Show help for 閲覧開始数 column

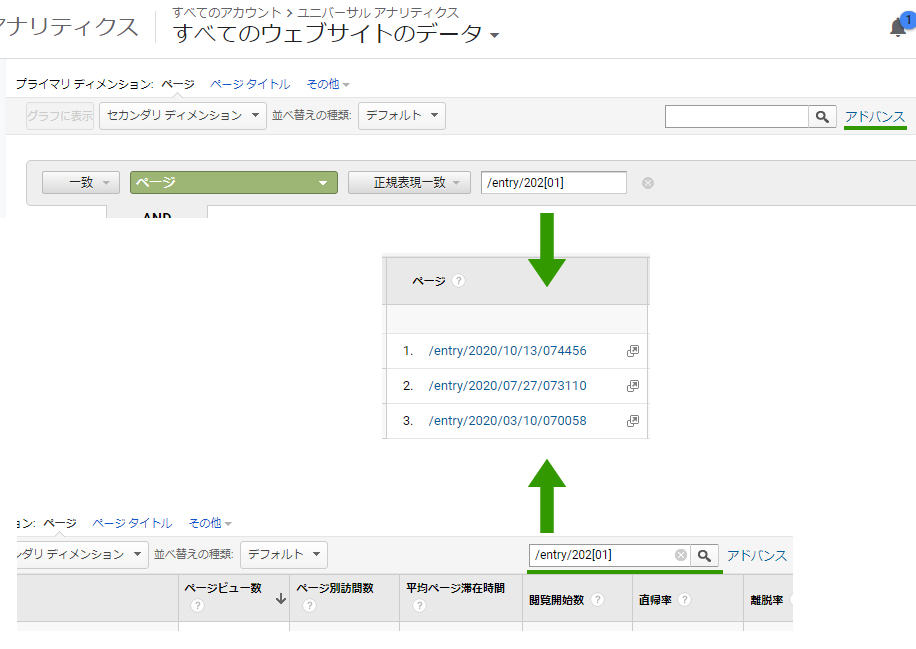tap(597, 600)
